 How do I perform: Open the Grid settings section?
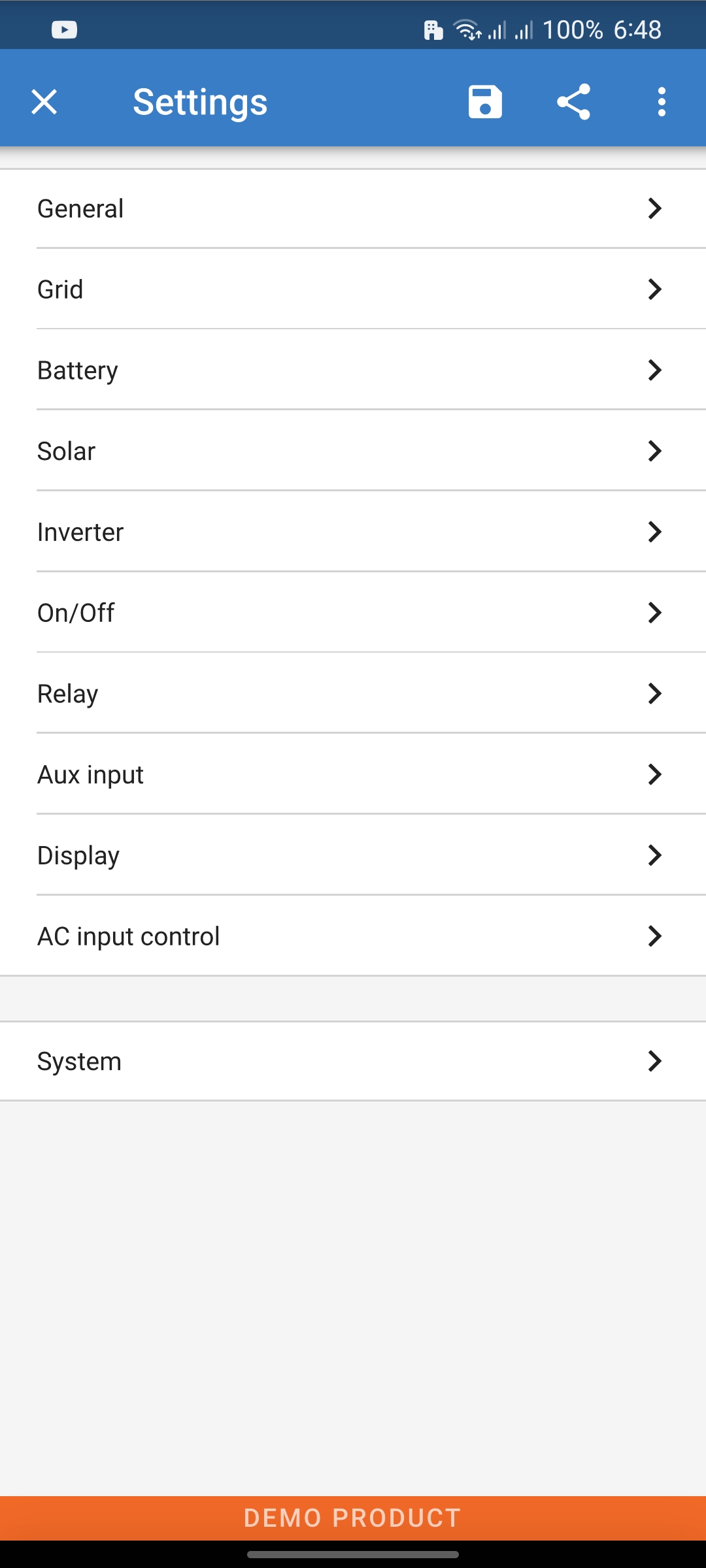coord(353,289)
